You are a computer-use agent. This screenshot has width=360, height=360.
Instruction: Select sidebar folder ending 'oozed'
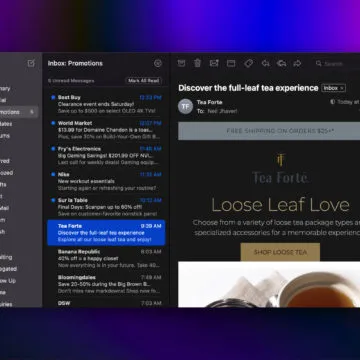7,173
